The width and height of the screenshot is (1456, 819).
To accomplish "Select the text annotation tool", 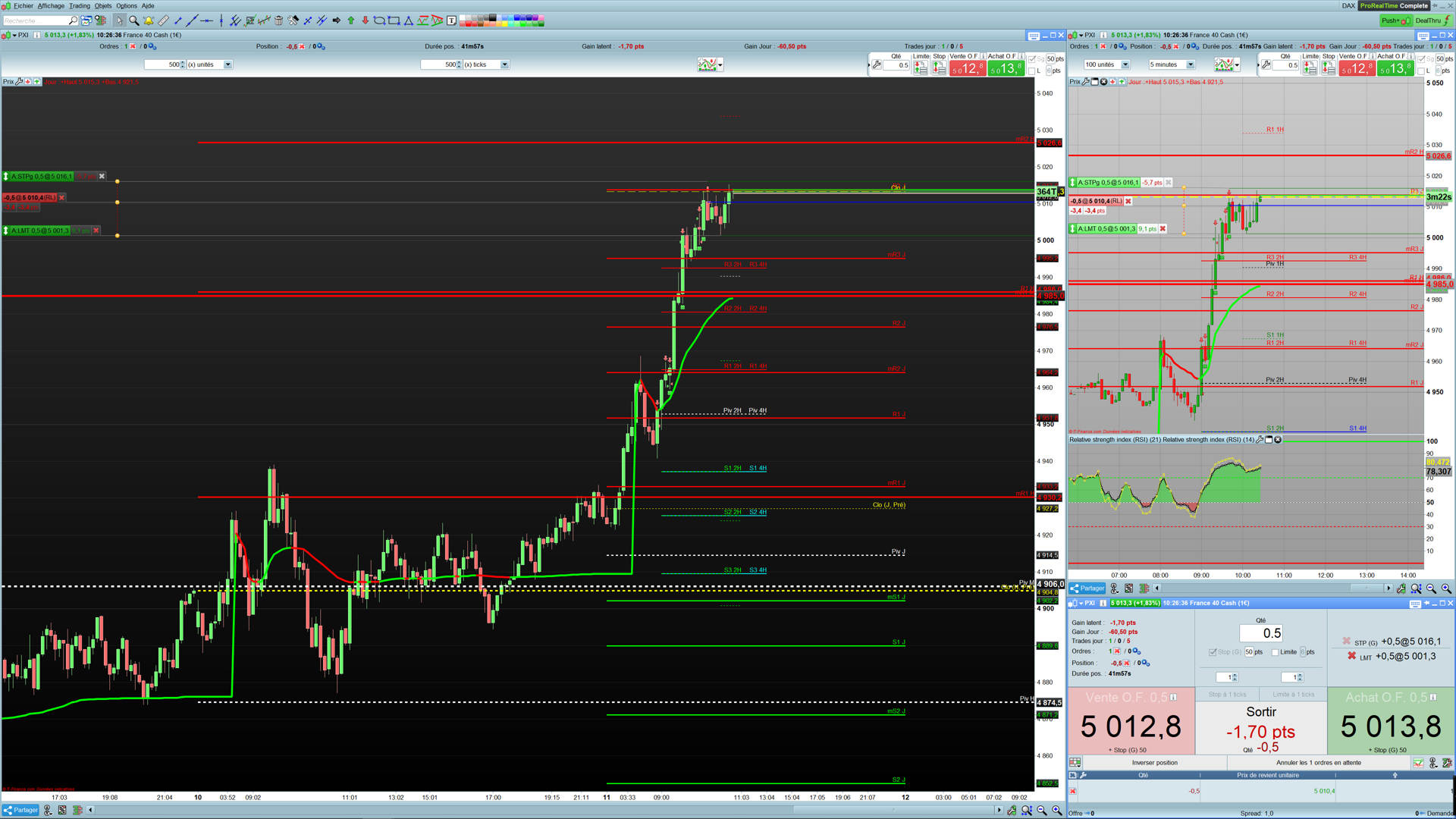I will (x=452, y=20).
